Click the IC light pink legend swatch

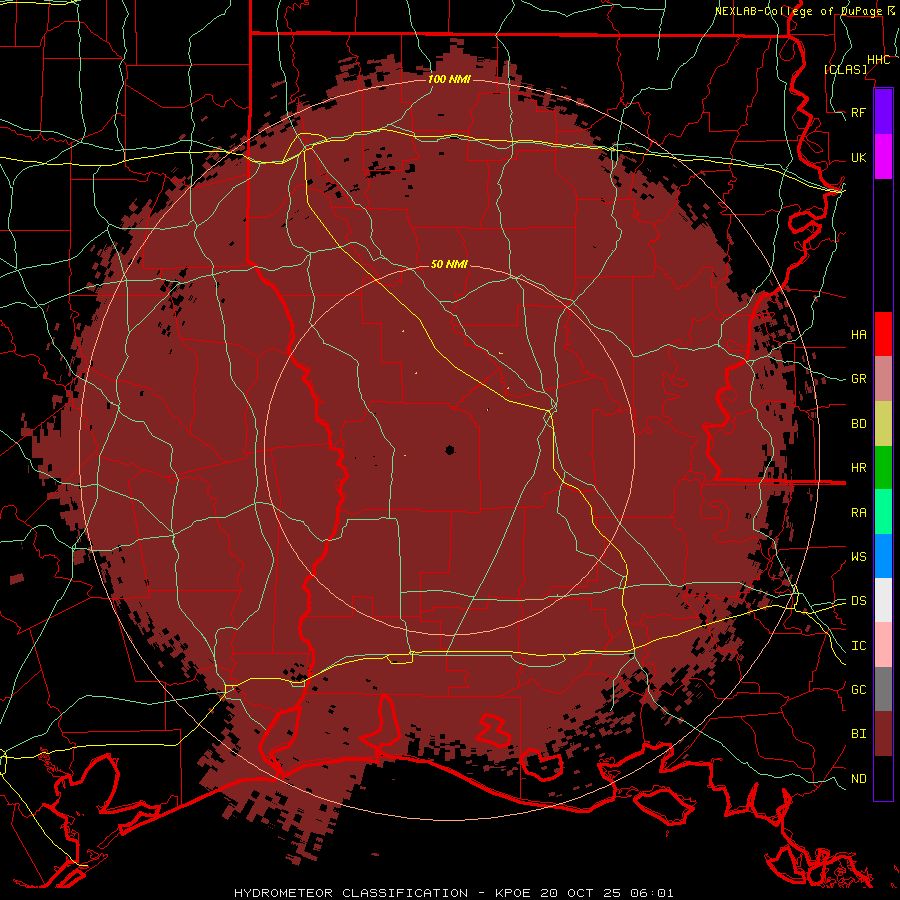[x=883, y=645]
